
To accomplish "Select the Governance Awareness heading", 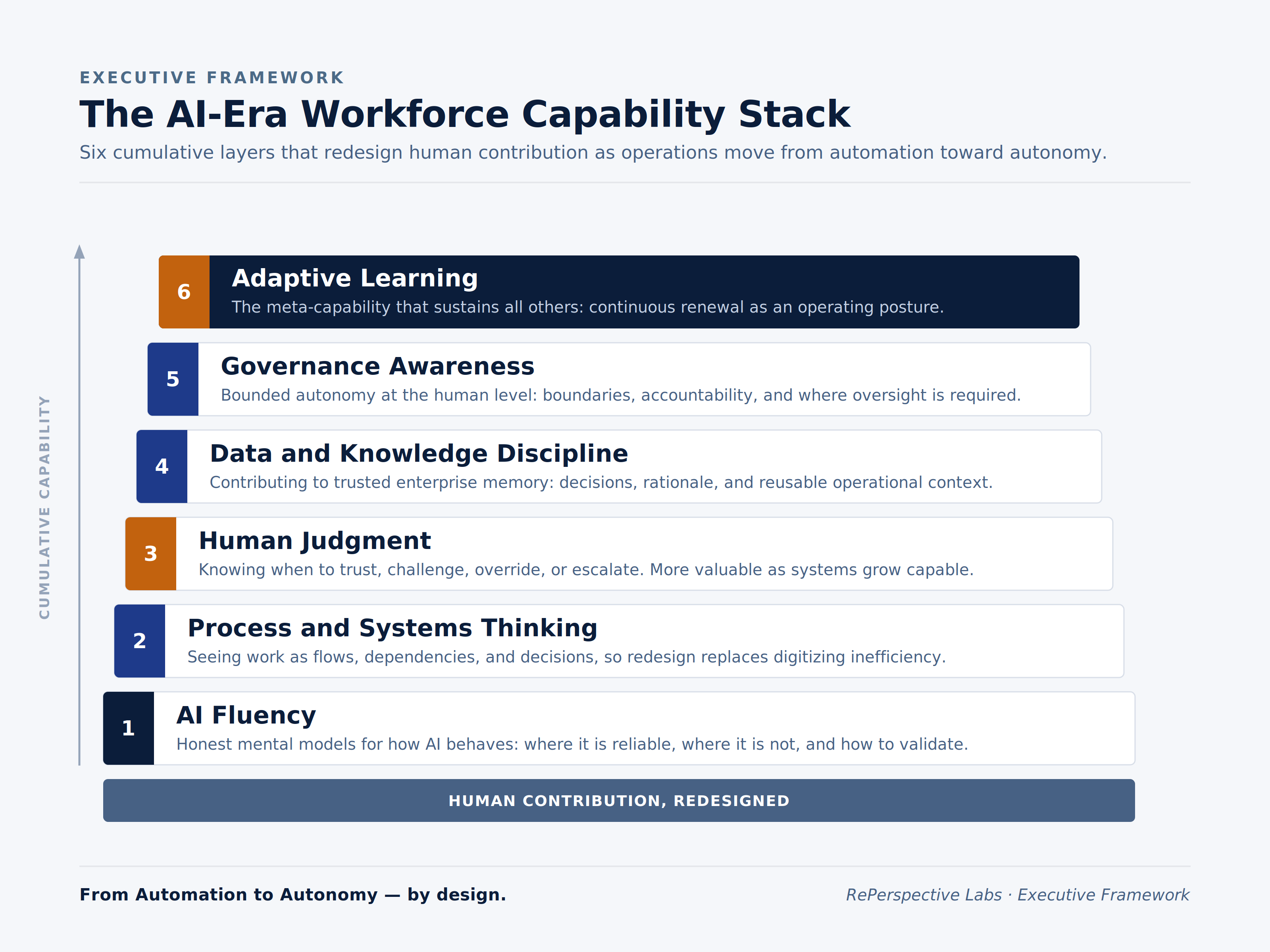I will tap(378, 367).
